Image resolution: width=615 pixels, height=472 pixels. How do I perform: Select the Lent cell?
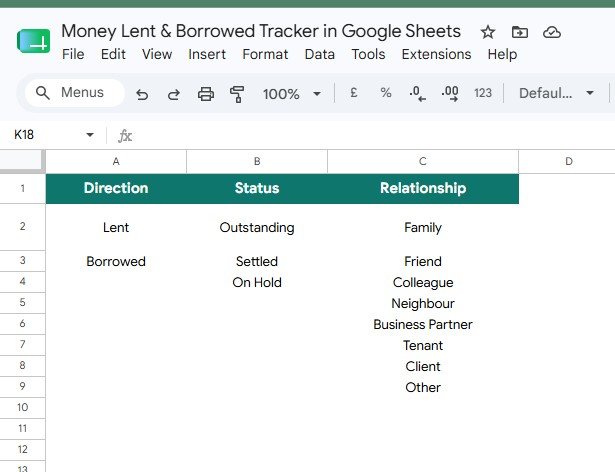point(116,227)
